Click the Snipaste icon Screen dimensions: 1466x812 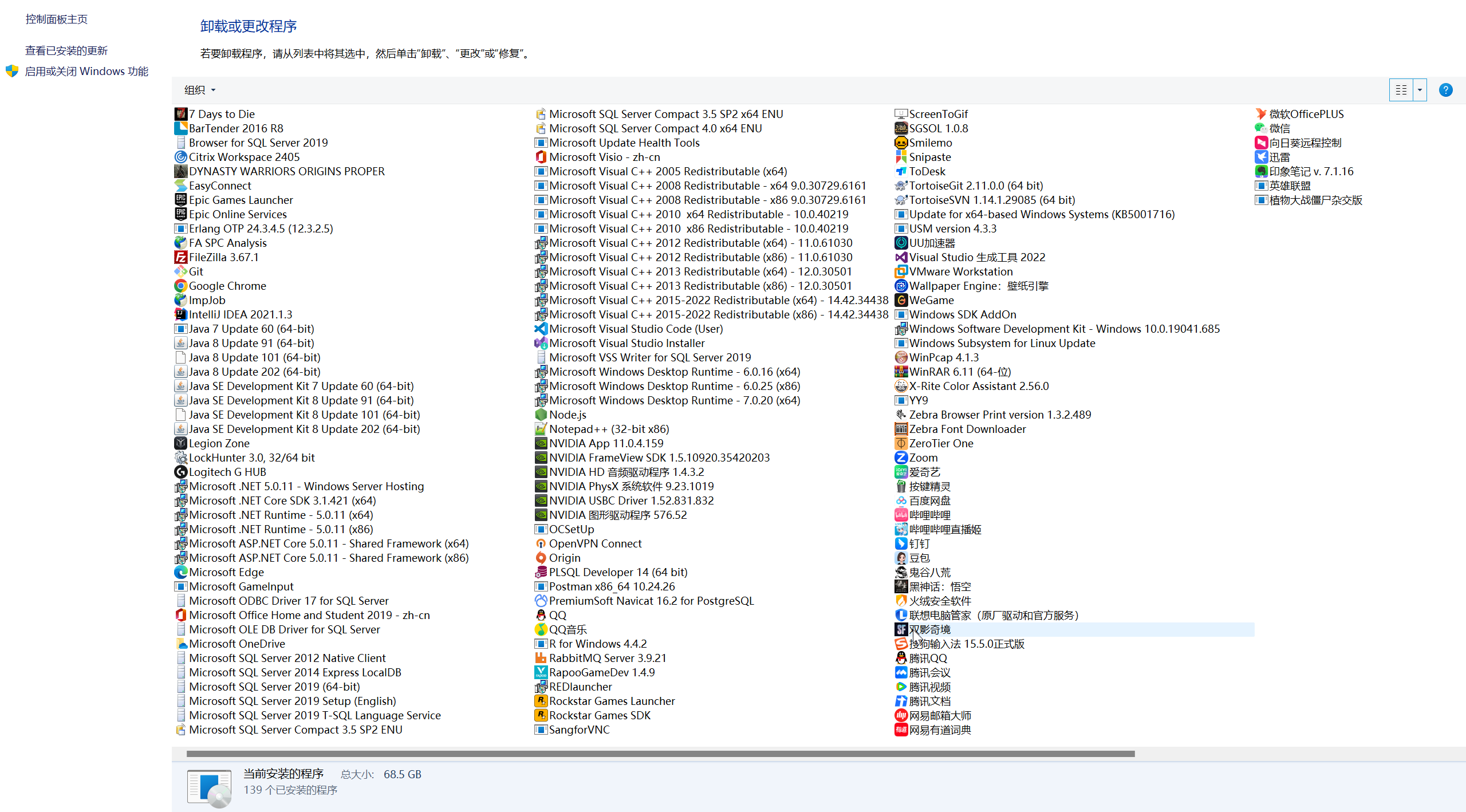click(901, 157)
